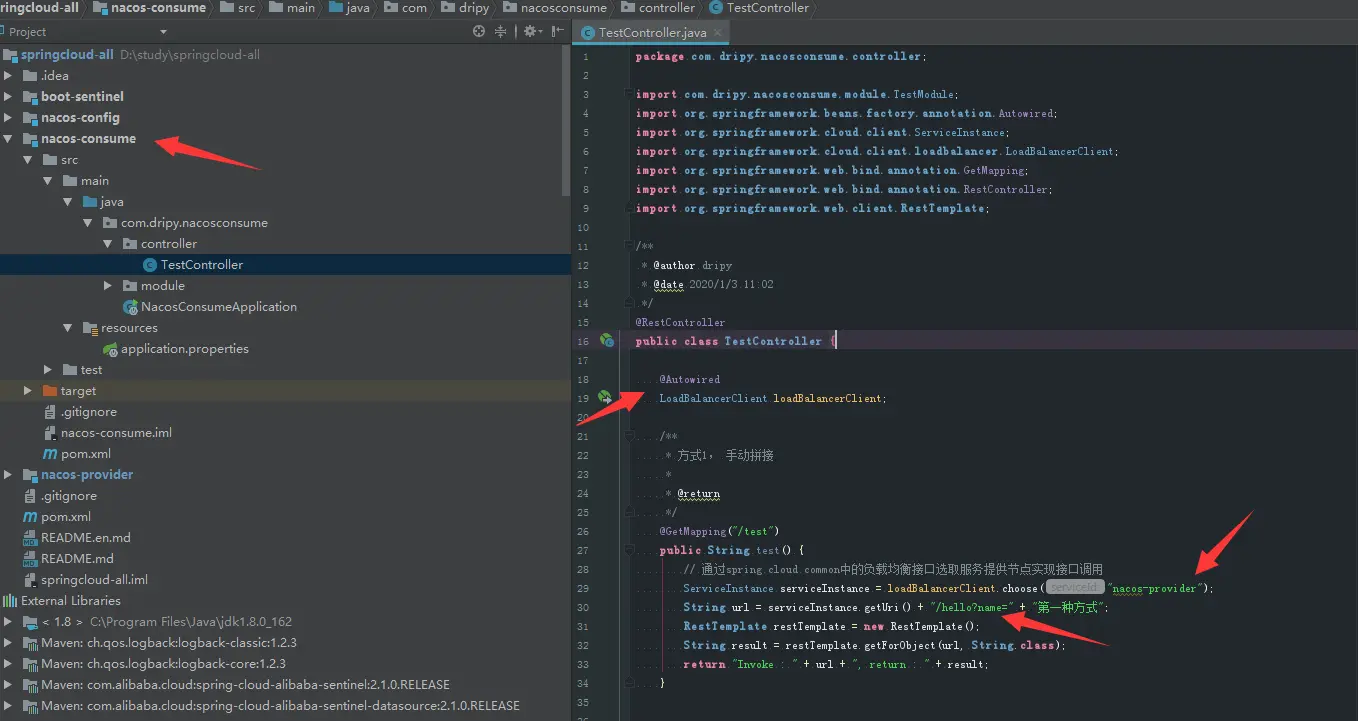Click the root pom.xml Maven icon
This screenshot has width=1358, height=721.
pyautogui.click(x=30, y=517)
